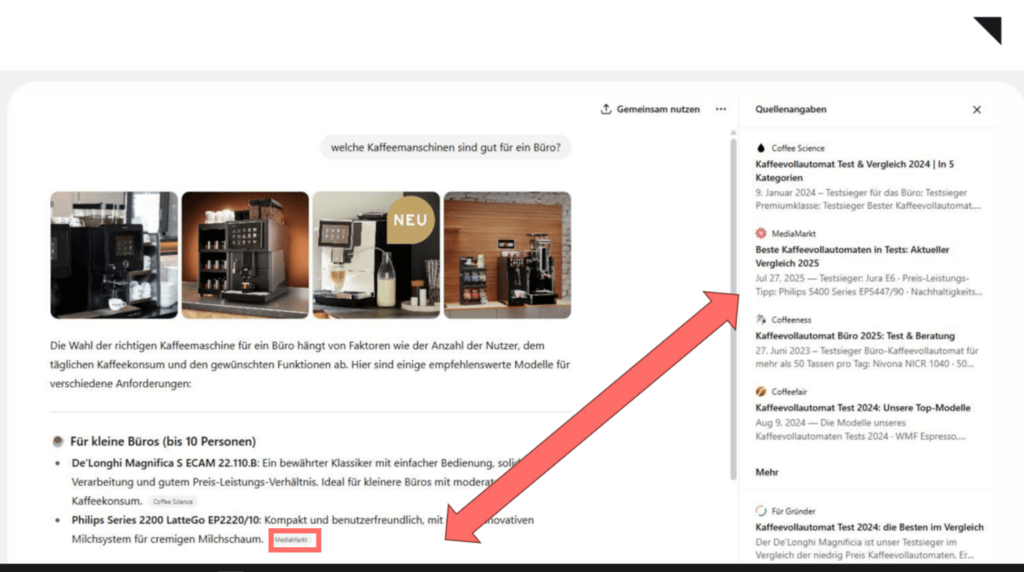Screen dimensions: 1024x572
Task: Click the De'Longhi Magnifica S ECAM 22.110.B text
Action: click(x=165, y=463)
